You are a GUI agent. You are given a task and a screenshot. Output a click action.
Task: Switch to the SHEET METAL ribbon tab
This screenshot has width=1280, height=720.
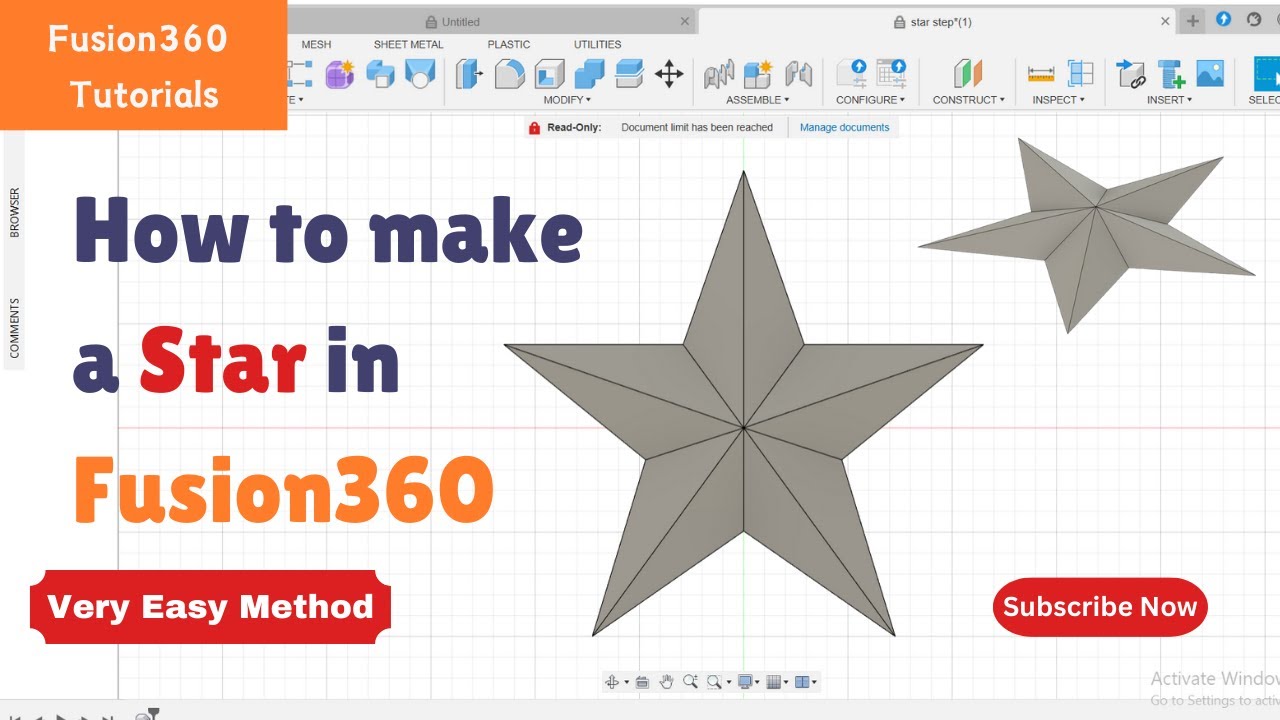tap(408, 44)
